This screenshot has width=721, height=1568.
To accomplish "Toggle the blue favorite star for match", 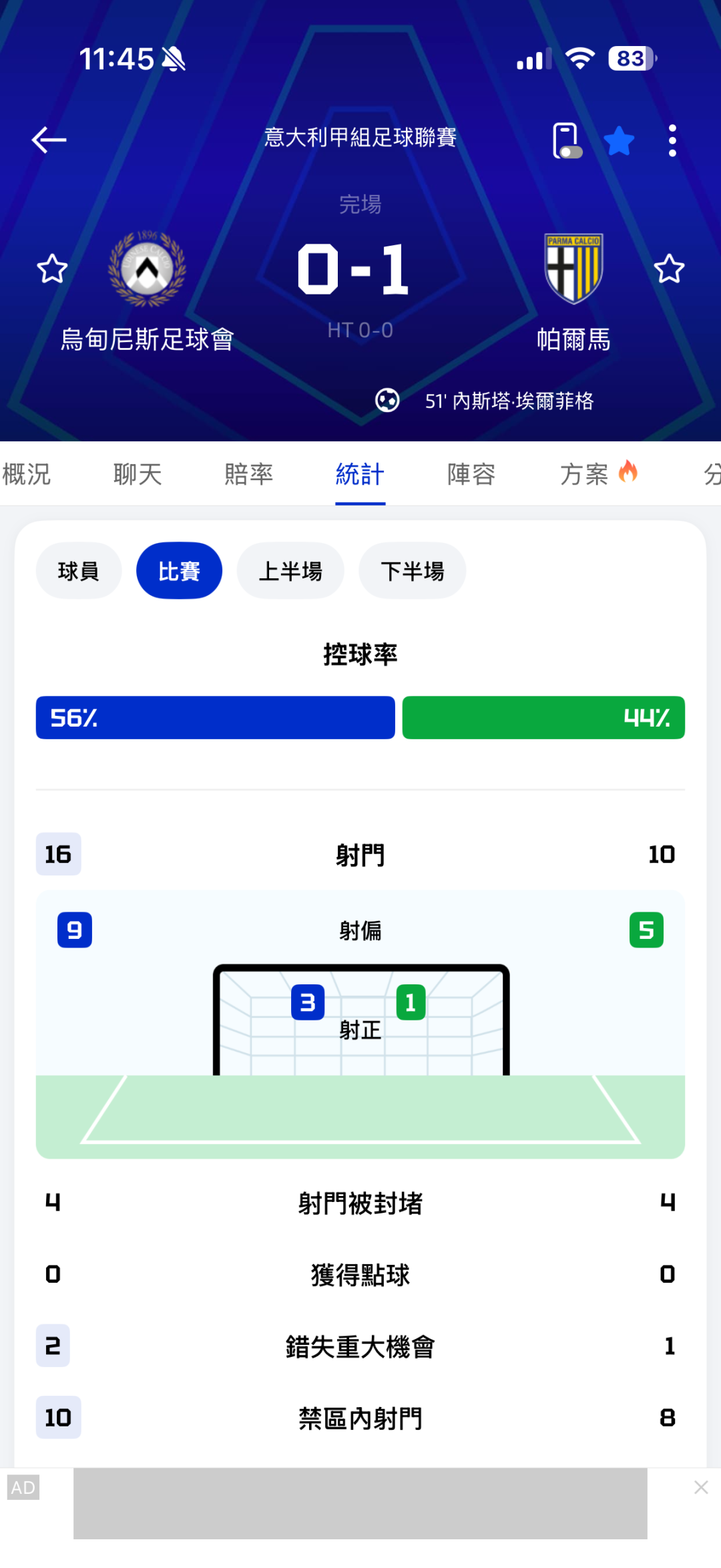I will (619, 140).
